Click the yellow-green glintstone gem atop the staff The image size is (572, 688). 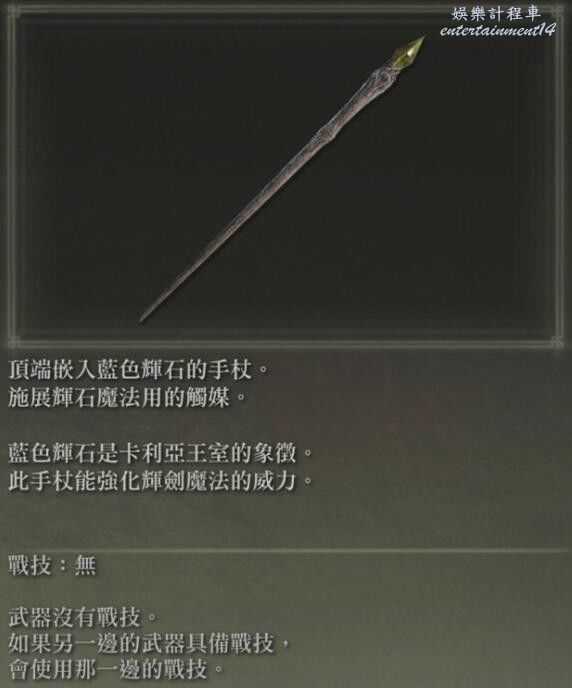(410, 53)
